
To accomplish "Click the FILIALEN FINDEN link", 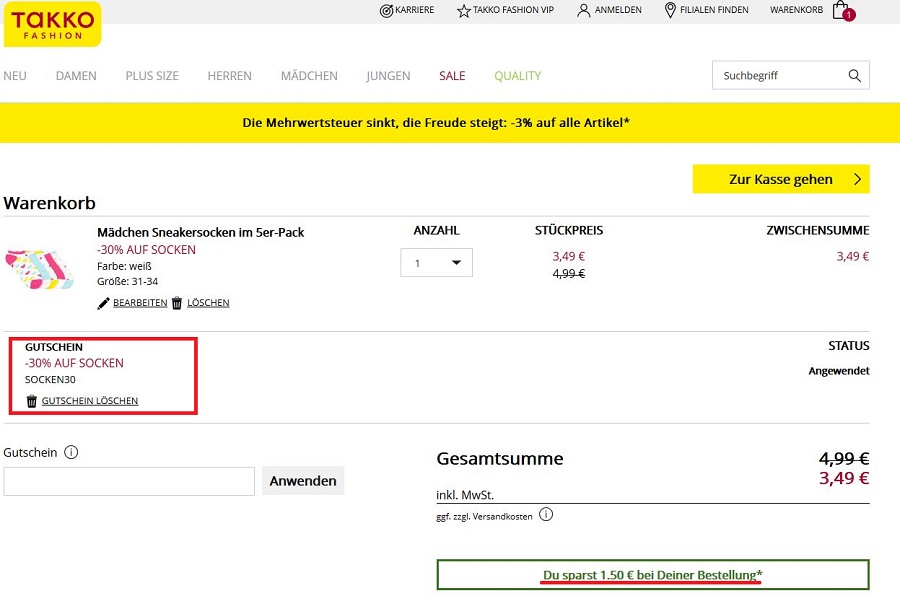I will click(x=714, y=10).
